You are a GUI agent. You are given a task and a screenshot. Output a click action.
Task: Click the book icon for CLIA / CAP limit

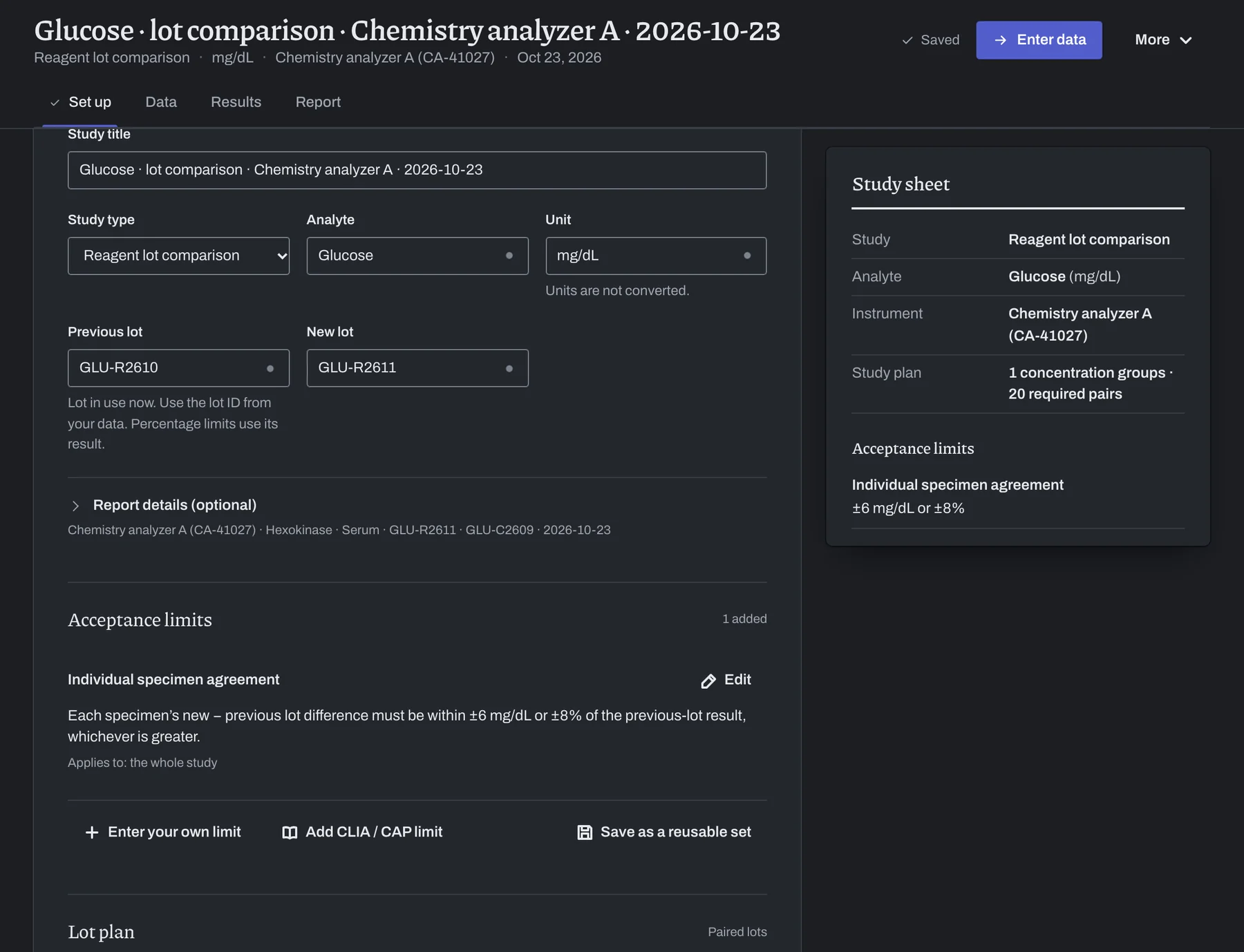tap(290, 832)
